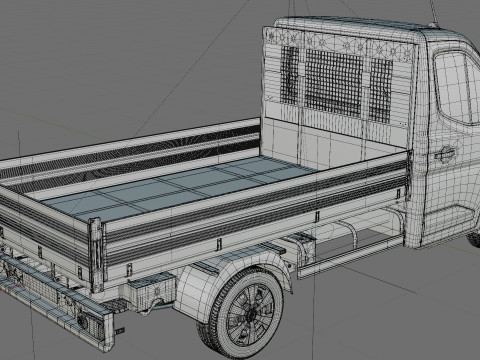Select the rear wheel rim of the truck
The image size is (480, 360).
251,314
